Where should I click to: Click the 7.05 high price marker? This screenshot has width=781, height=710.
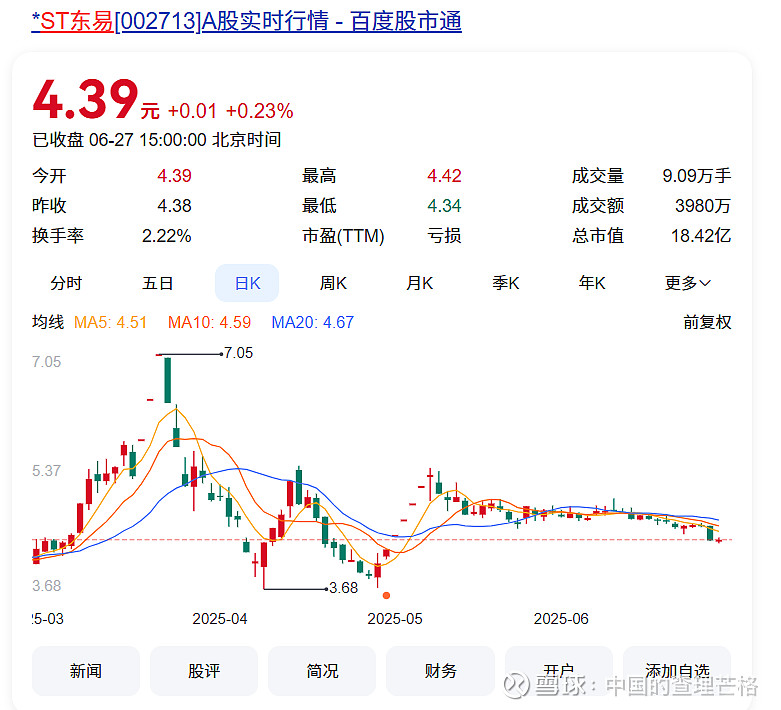pos(238,353)
